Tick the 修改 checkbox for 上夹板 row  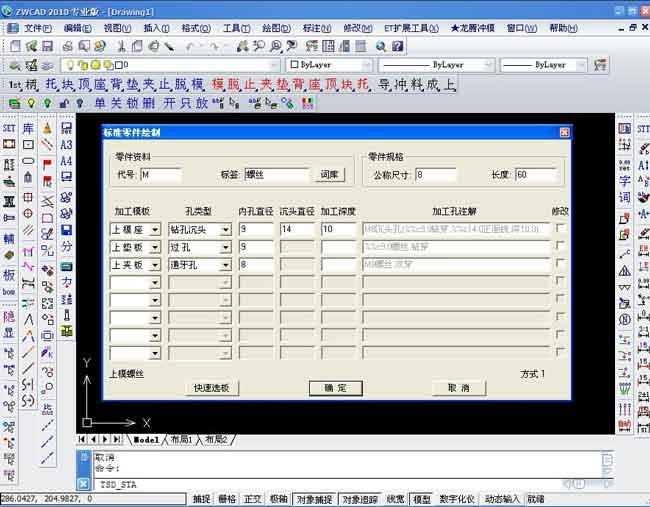click(560, 265)
